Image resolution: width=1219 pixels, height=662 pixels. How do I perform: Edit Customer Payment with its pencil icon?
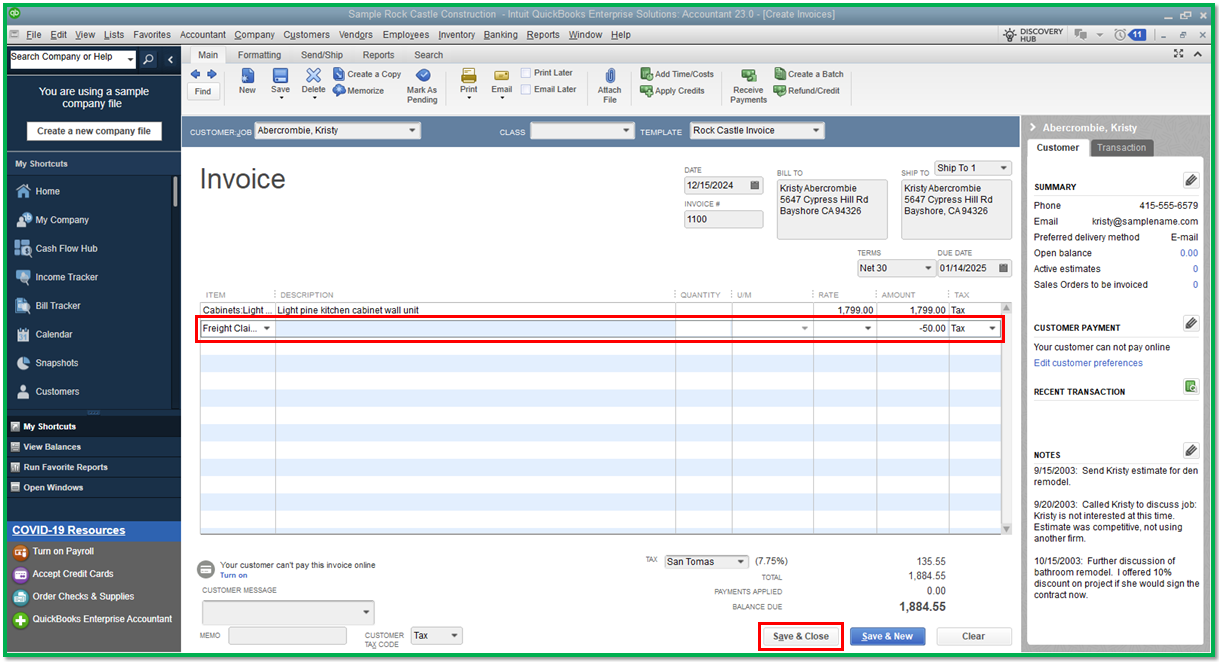[1190, 323]
